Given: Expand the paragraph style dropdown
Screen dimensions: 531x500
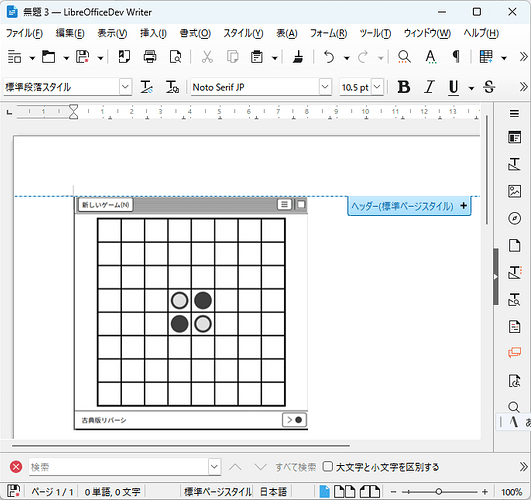Looking at the screenshot, I should (x=125, y=87).
